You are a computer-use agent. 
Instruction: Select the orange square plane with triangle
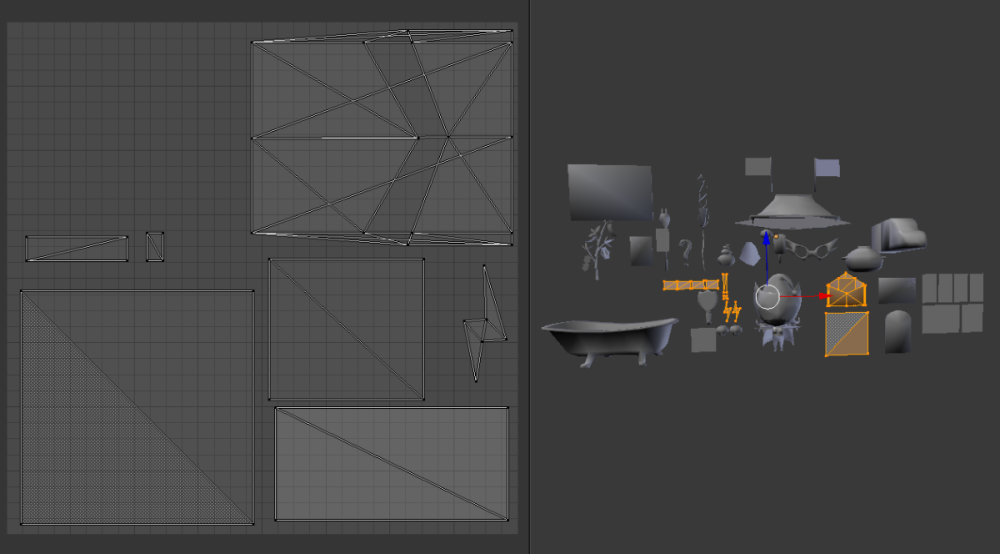pyautogui.click(x=846, y=333)
